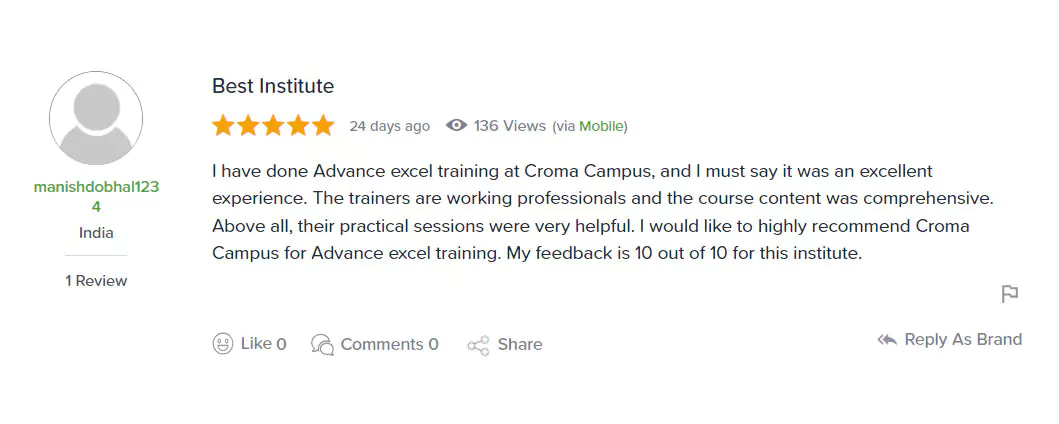The width and height of the screenshot is (1059, 424).
Task: Click the Comments speech bubble icon
Action: coord(322,344)
